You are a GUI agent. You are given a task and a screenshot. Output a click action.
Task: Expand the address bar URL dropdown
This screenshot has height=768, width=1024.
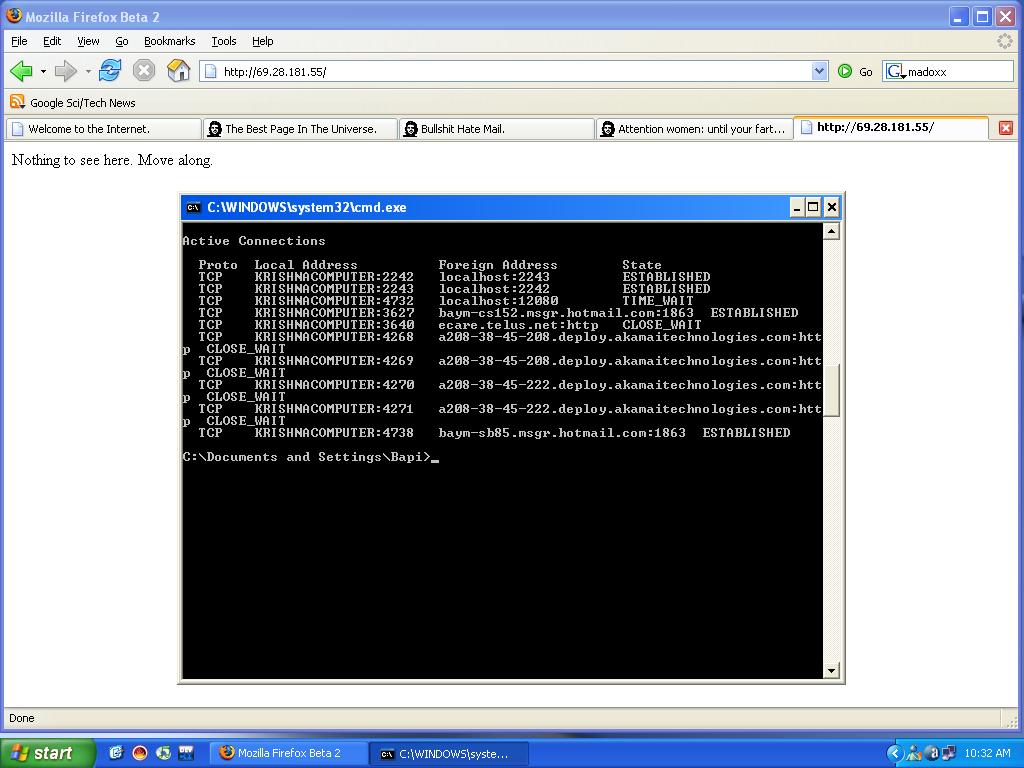click(819, 71)
